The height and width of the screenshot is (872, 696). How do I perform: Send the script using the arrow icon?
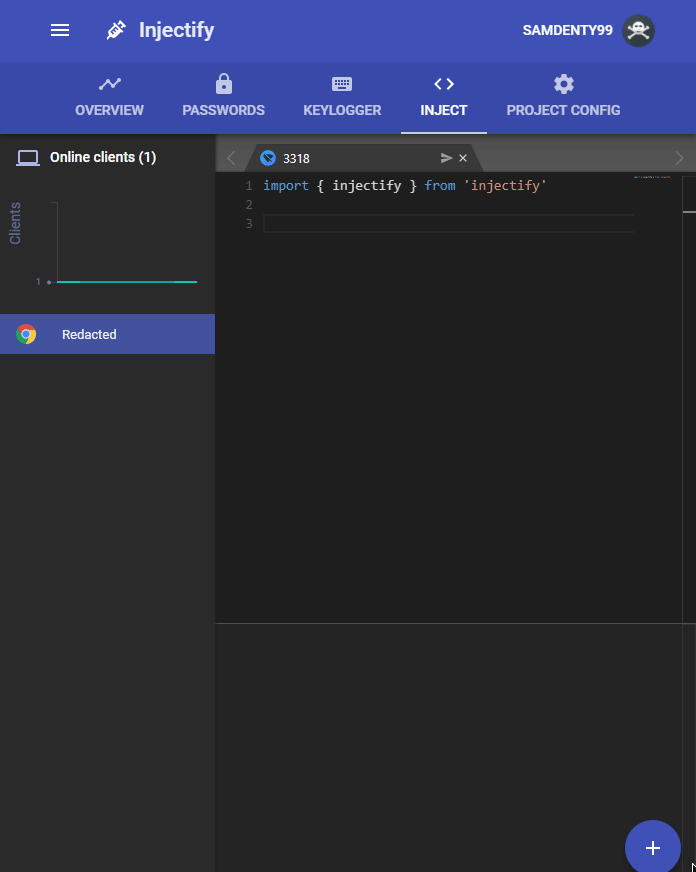(446, 158)
